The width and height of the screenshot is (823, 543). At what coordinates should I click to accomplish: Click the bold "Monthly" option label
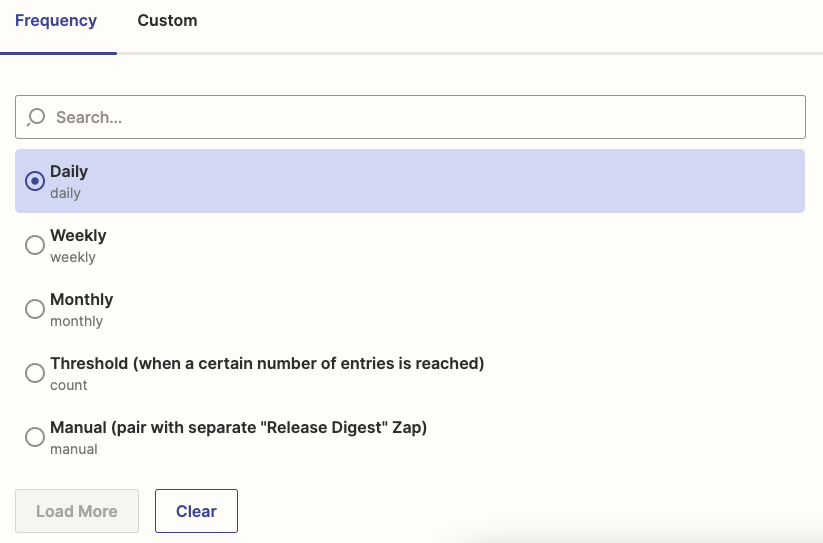pyautogui.click(x=82, y=300)
